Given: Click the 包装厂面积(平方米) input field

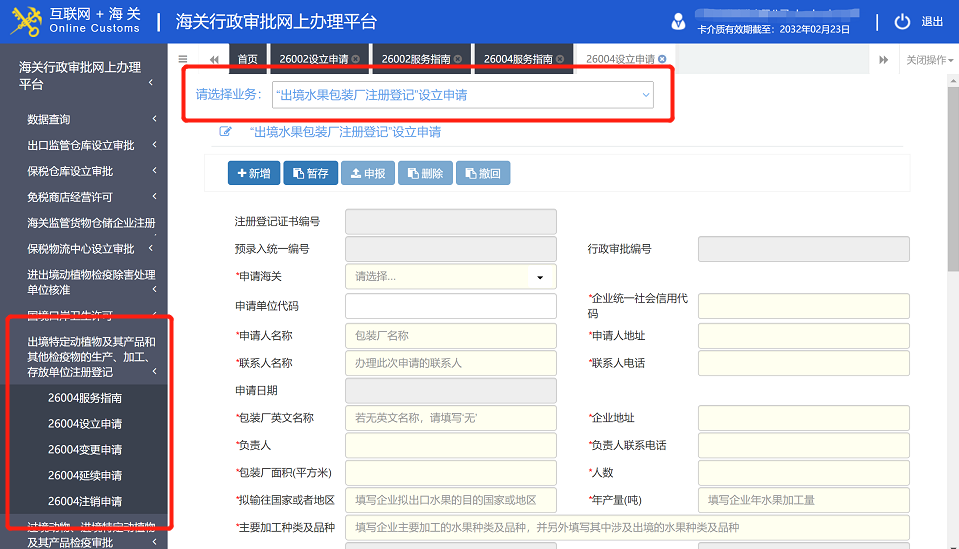Looking at the screenshot, I should (x=451, y=473).
